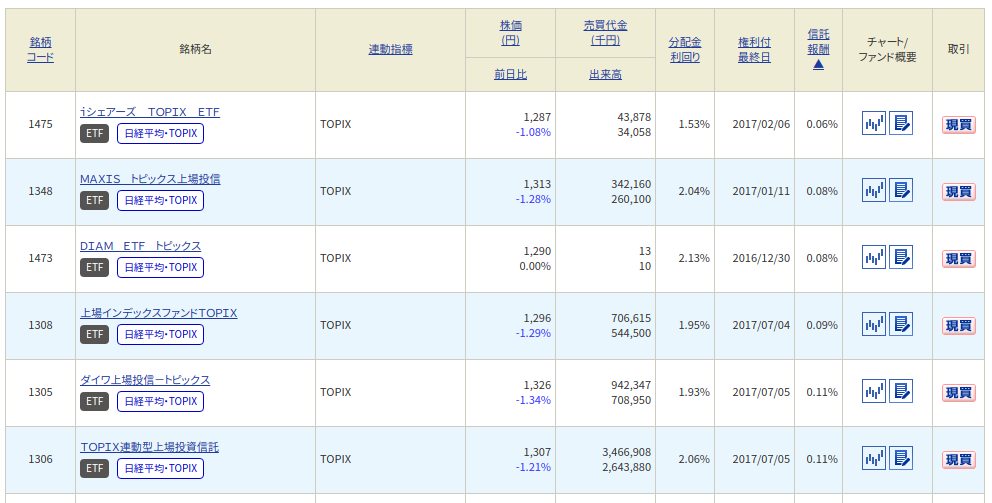Open fund overview icon in 1475 row
The width and height of the screenshot is (992, 503).
tap(901, 123)
